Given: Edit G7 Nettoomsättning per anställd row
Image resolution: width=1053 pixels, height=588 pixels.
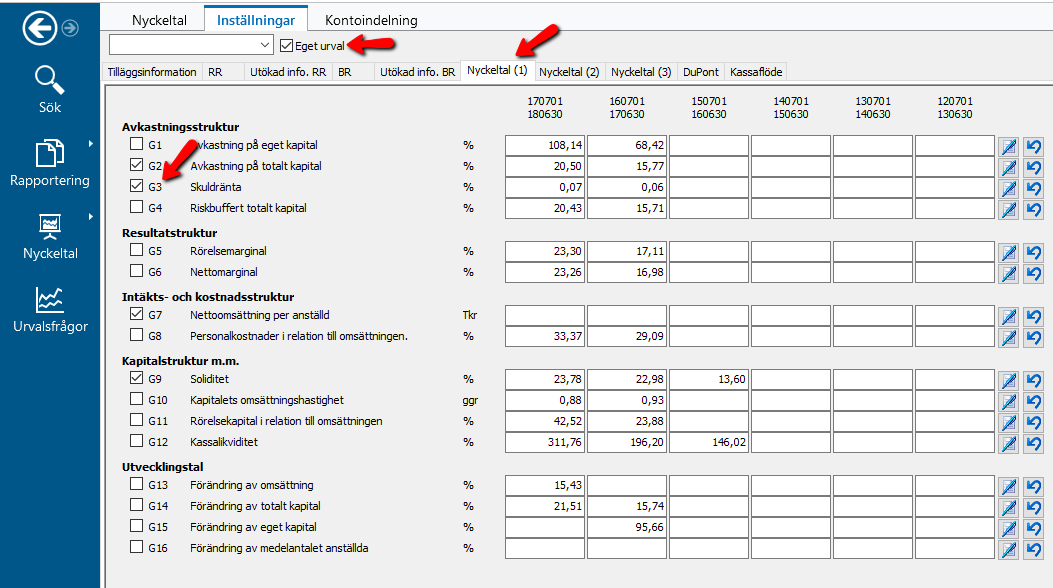Looking at the screenshot, I should 1009,315.
